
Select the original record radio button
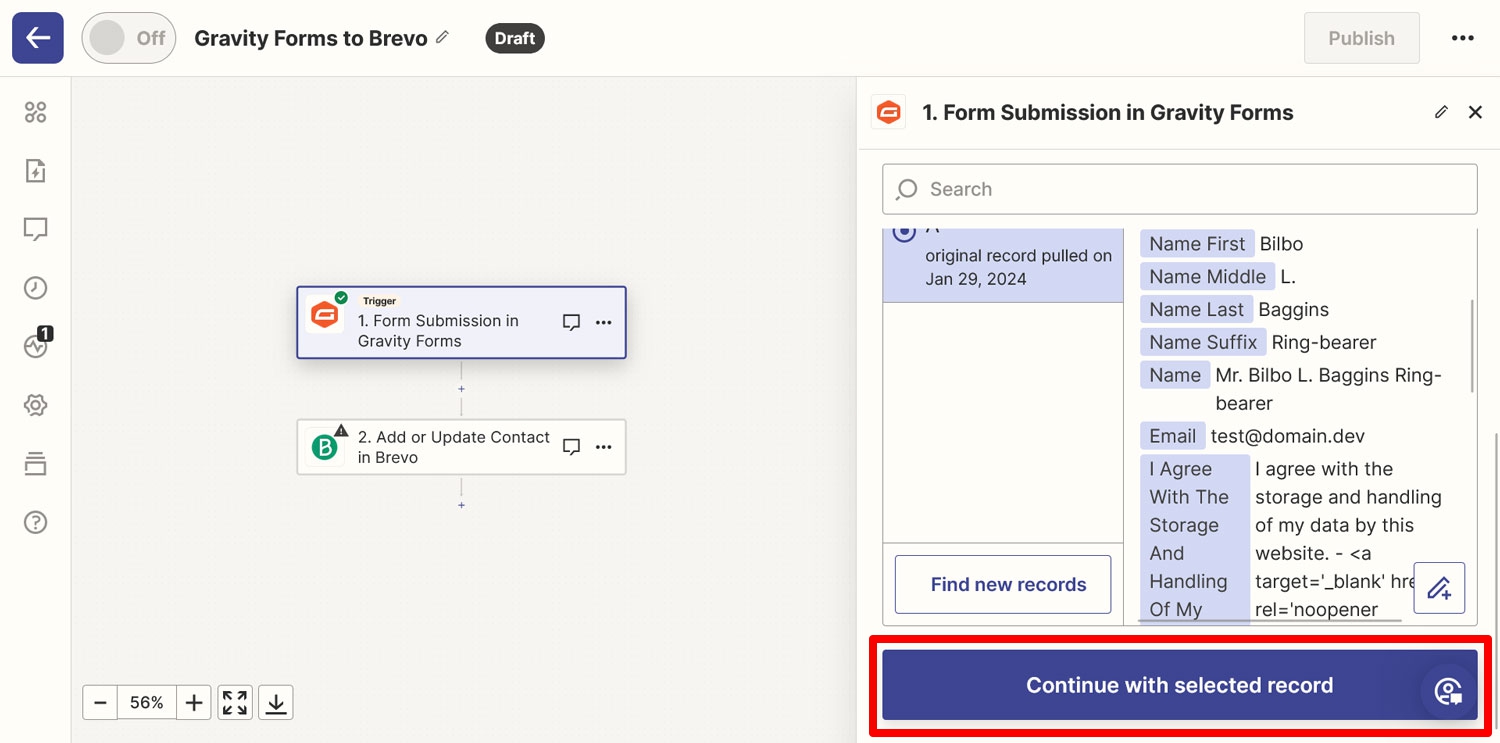tap(904, 232)
